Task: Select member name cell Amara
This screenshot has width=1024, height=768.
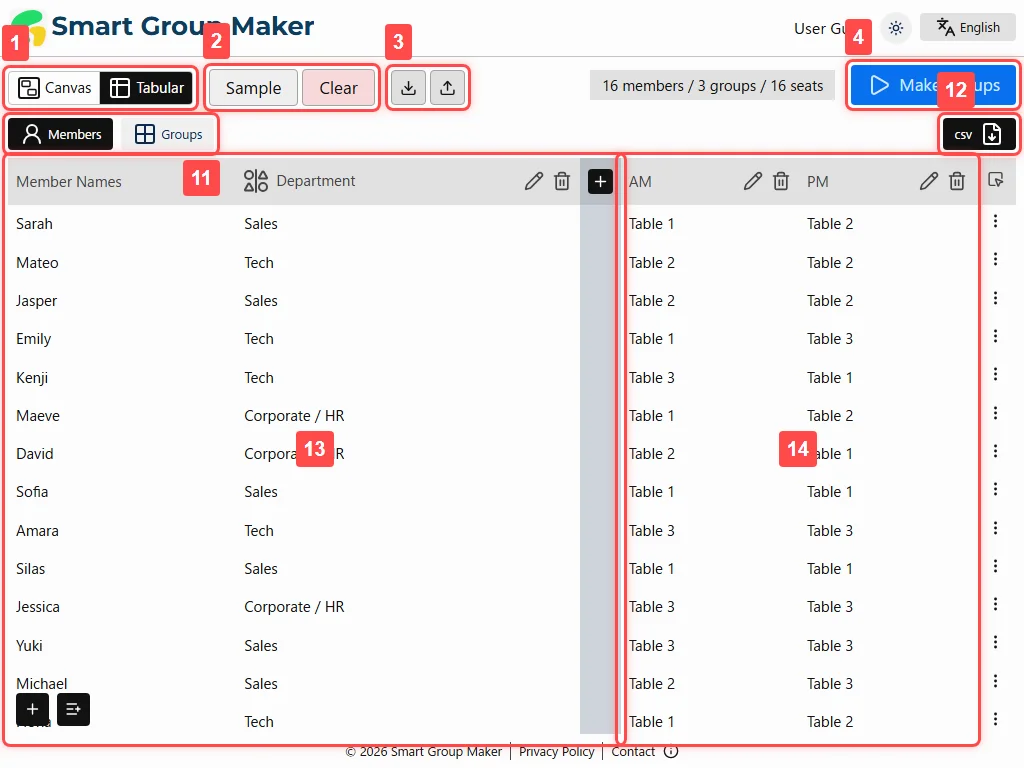Action: pyautogui.click(x=37, y=531)
